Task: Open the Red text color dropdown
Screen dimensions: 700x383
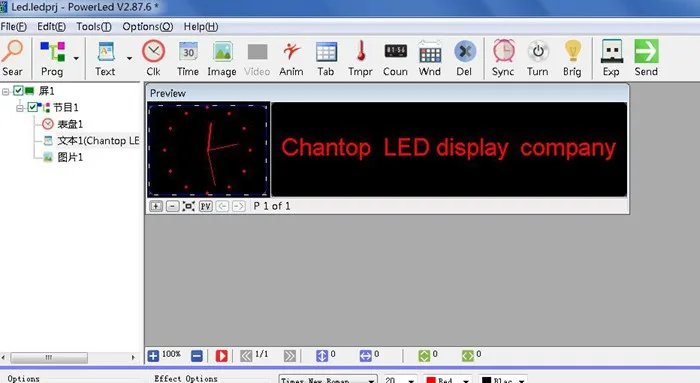Action: pyautogui.click(x=466, y=380)
